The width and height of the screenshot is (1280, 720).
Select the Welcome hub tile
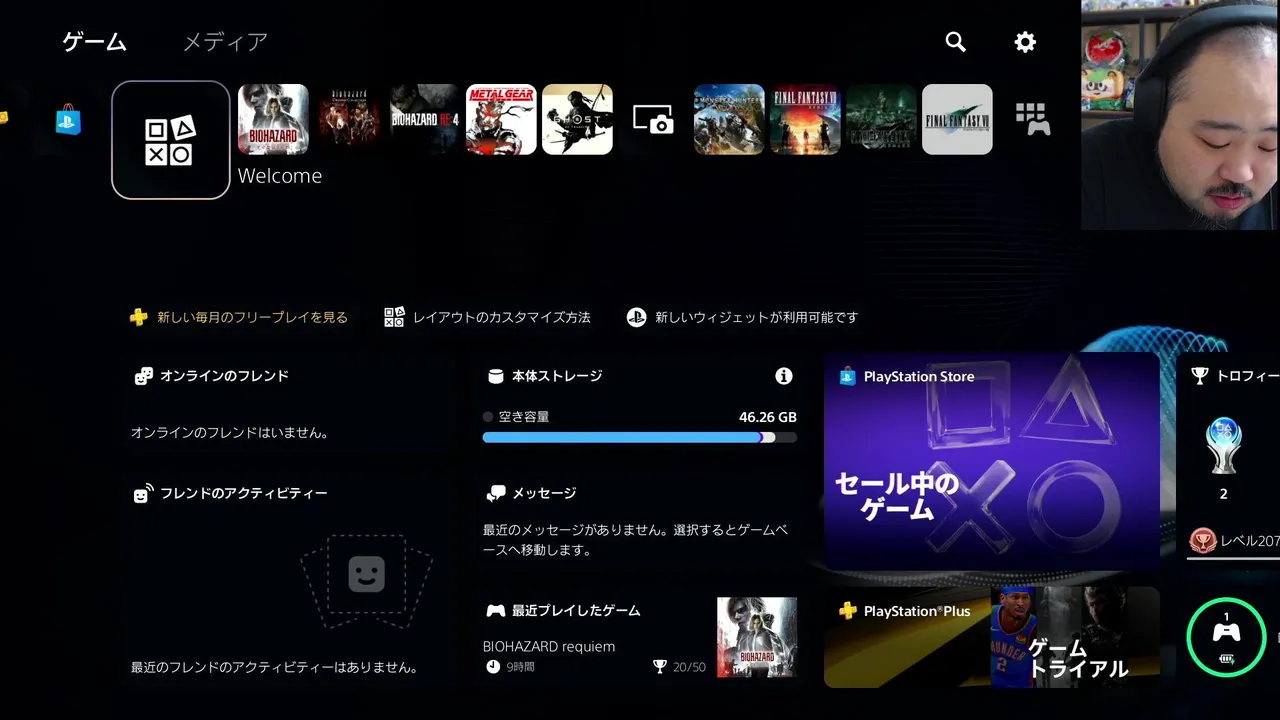click(171, 140)
